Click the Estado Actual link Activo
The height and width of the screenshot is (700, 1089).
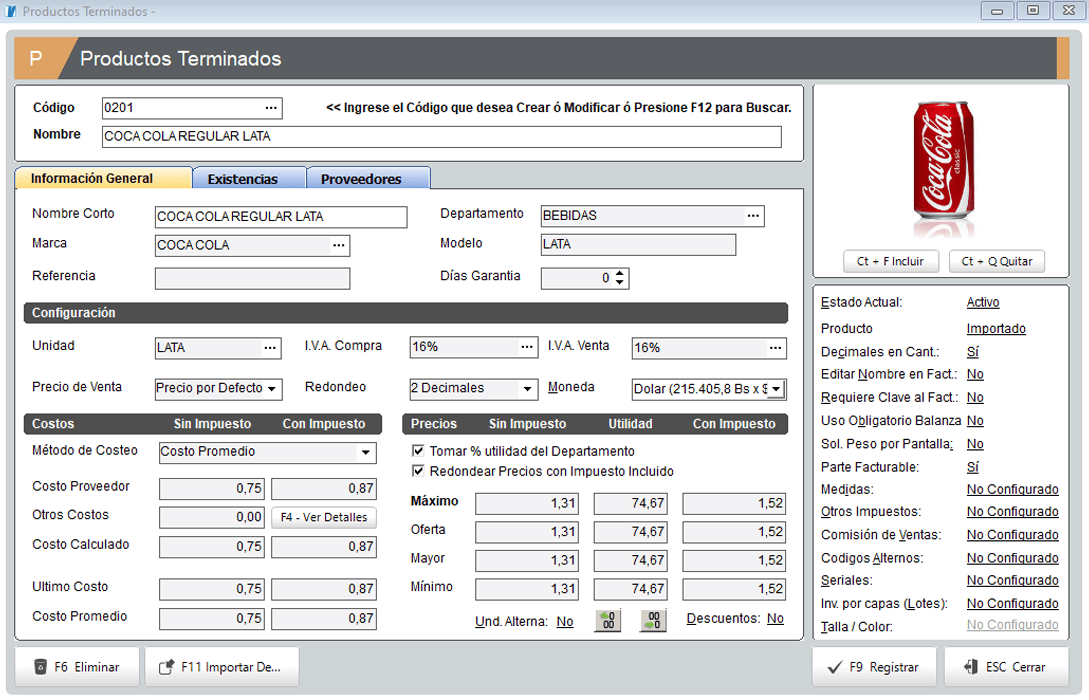point(983,303)
